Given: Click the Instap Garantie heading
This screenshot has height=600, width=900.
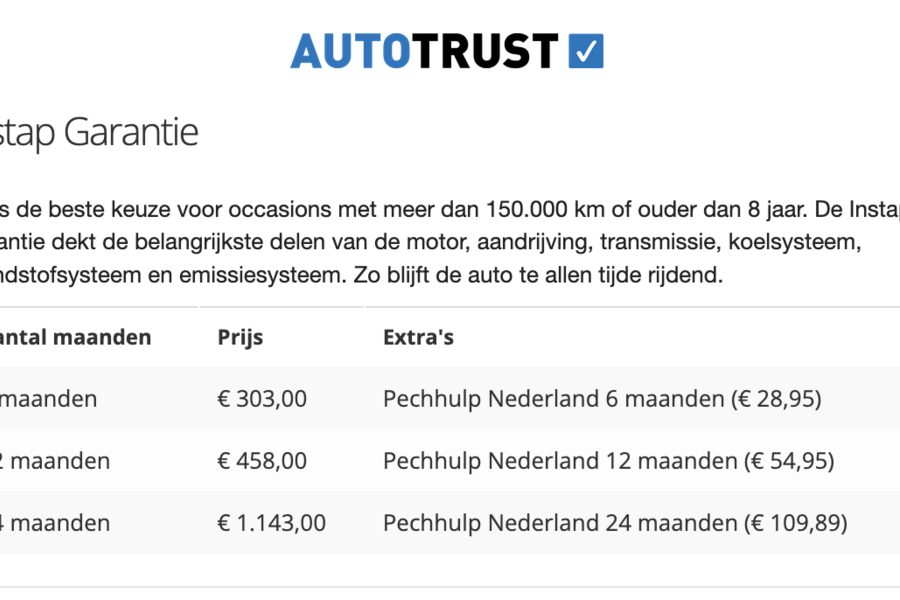Looking at the screenshot, I should click(99, 132).
